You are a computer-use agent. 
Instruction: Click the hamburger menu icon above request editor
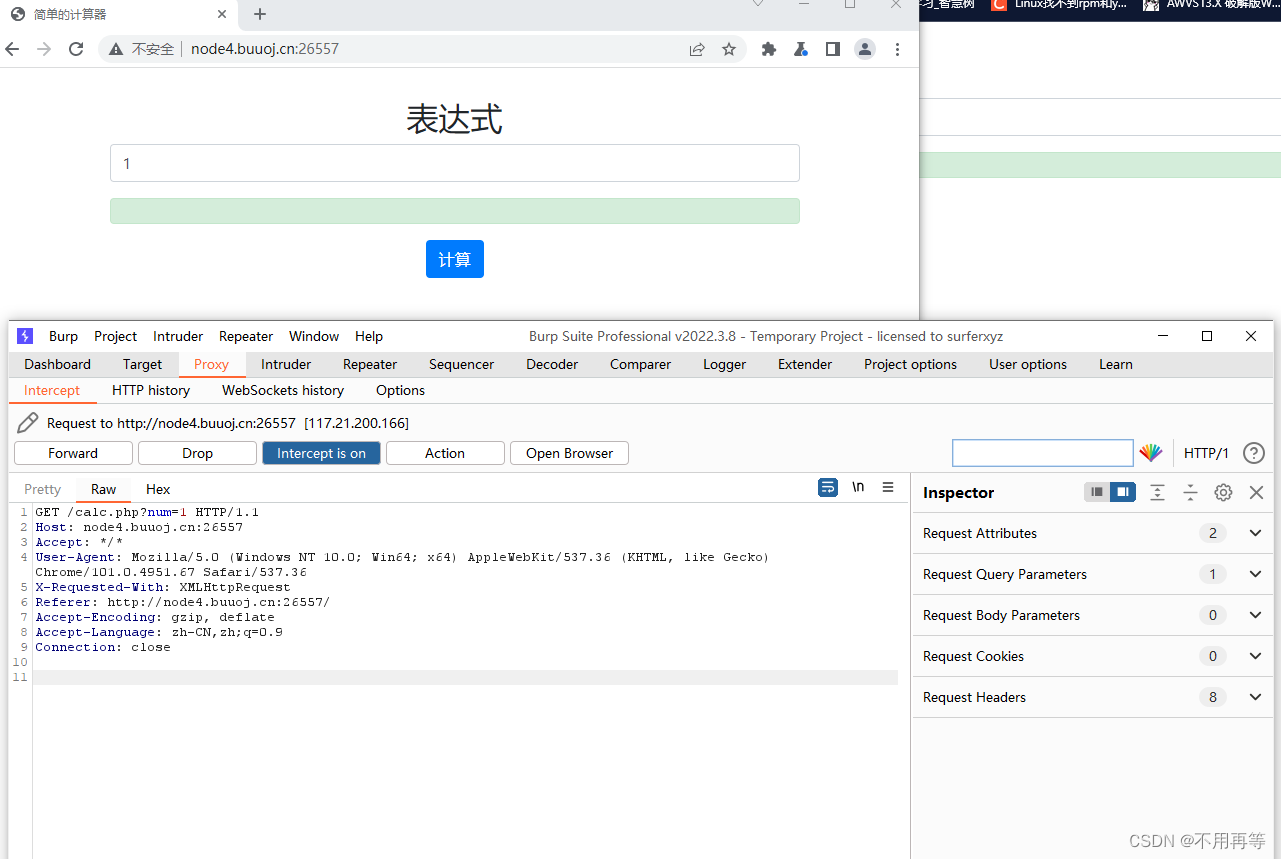(x=888, y=487)
